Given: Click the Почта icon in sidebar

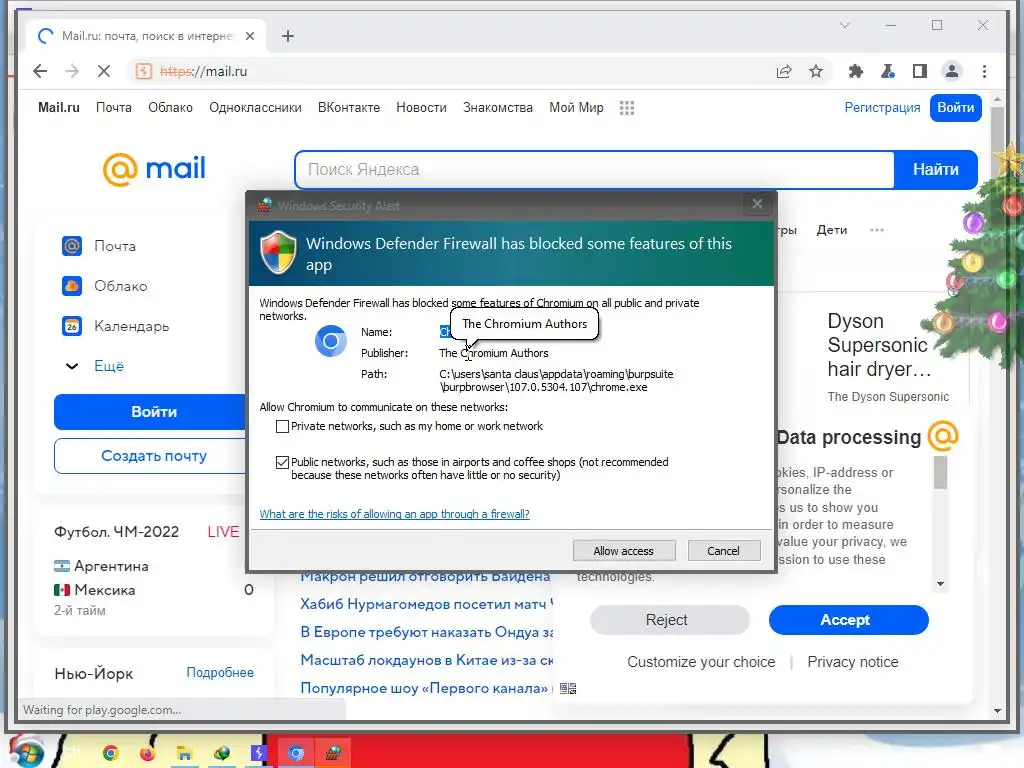Looking at the screenshot, I should pos(72,246).
